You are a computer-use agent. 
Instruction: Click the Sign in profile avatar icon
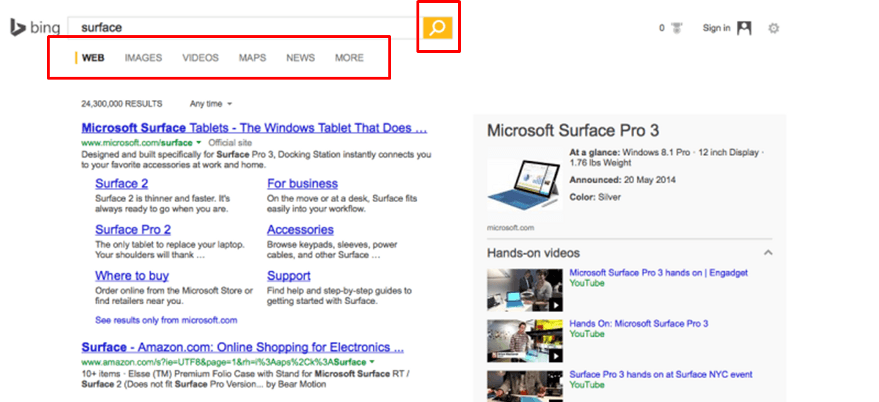(x=744, y=28)
